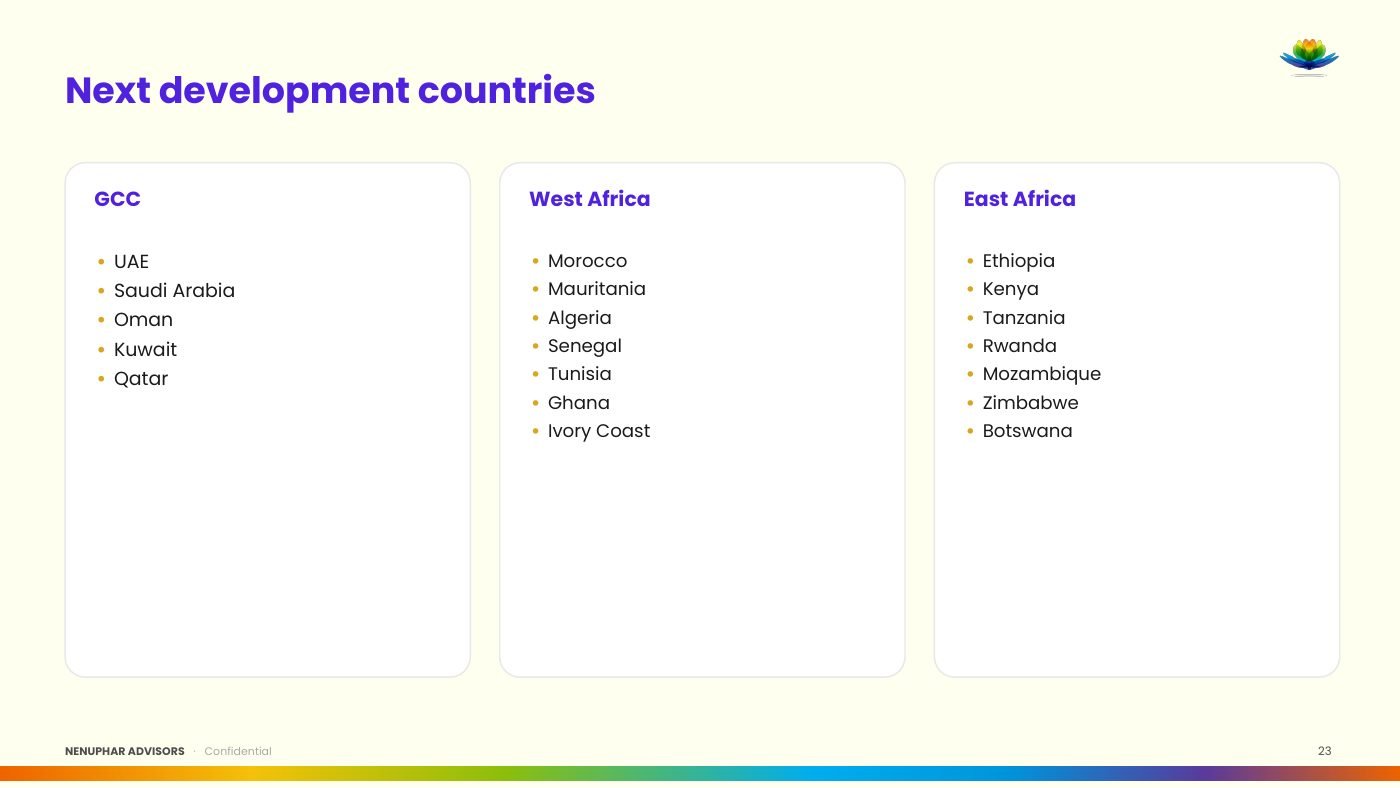Click the GCC card heading
The height and width of the screenshot is (788, 1400).
coord(117,199)
